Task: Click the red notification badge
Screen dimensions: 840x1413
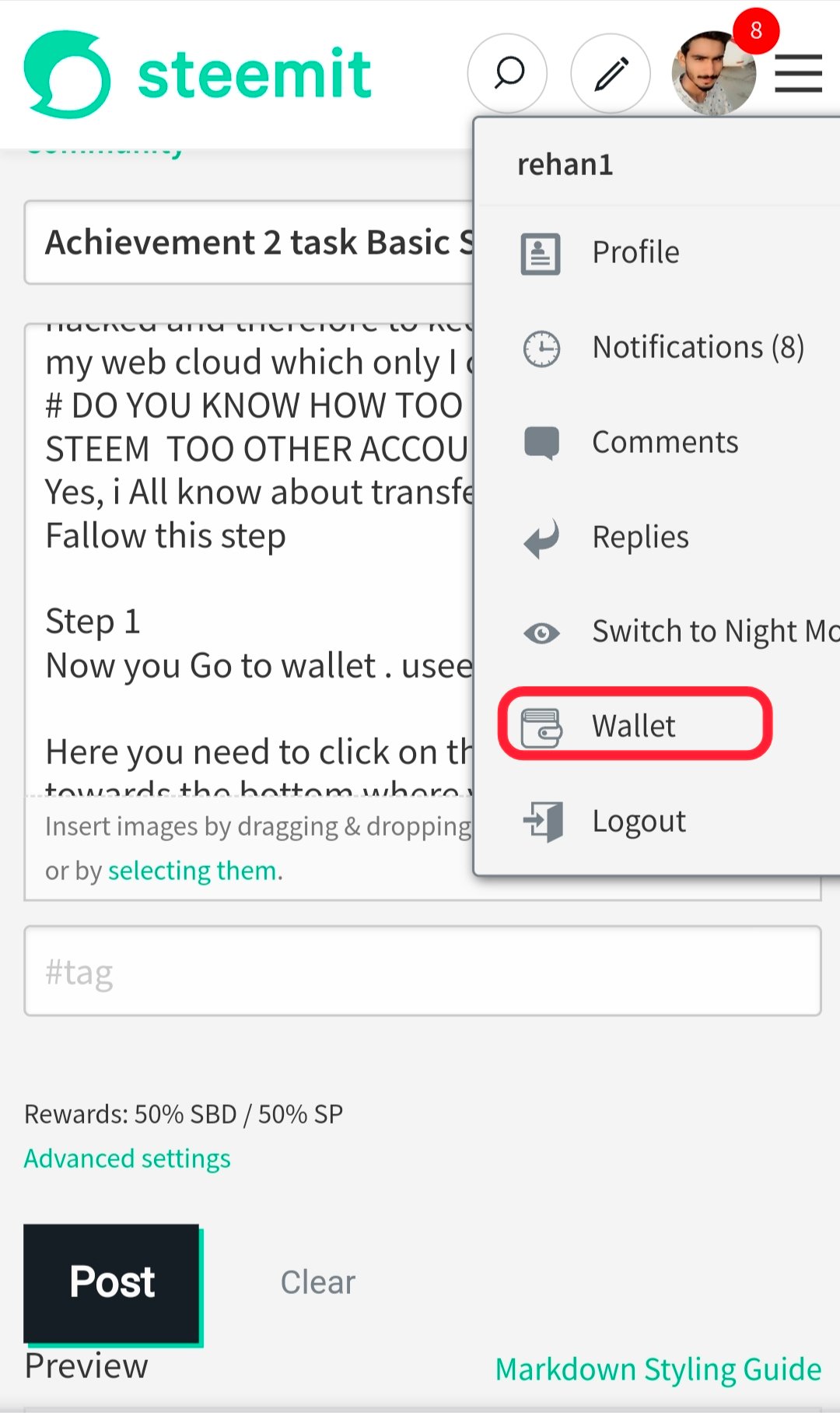Action: [x=755, y=31]
